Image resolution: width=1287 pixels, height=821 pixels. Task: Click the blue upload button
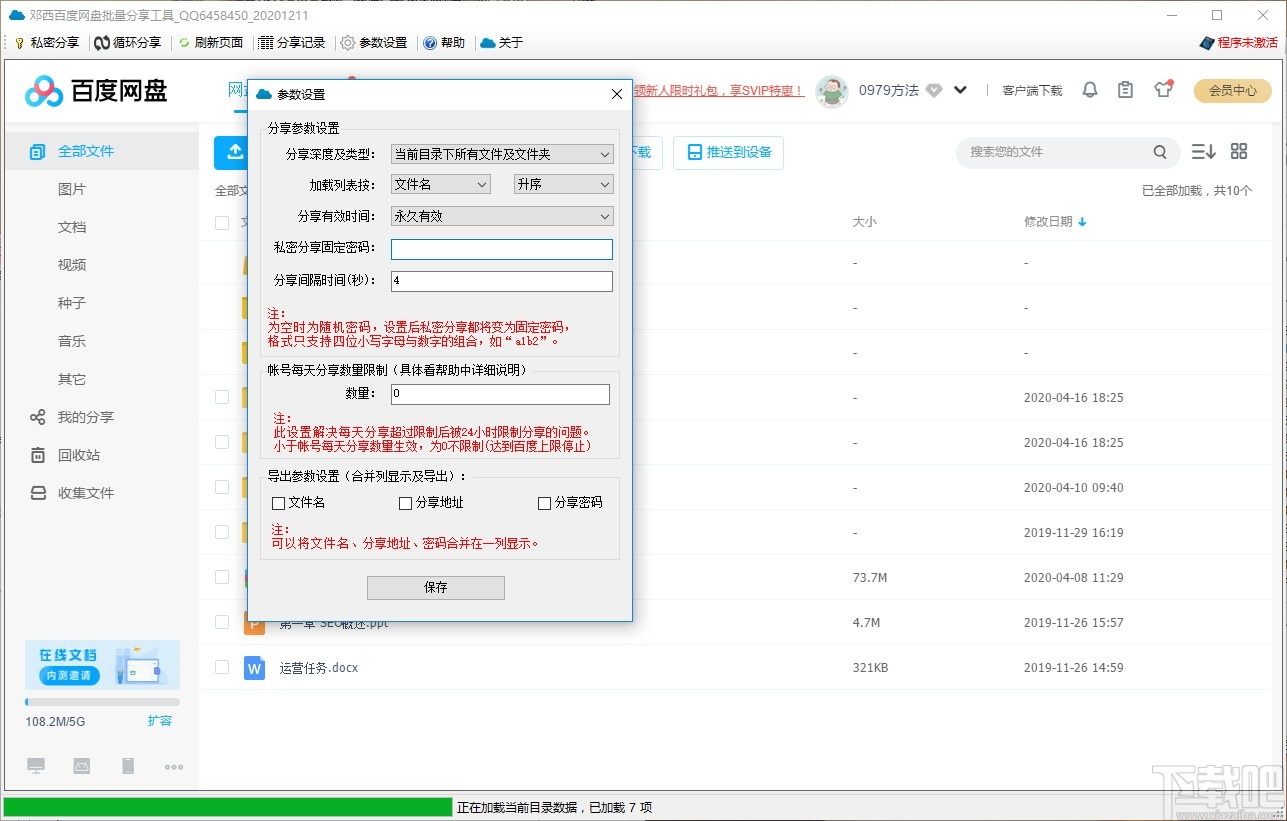[231, 152]
